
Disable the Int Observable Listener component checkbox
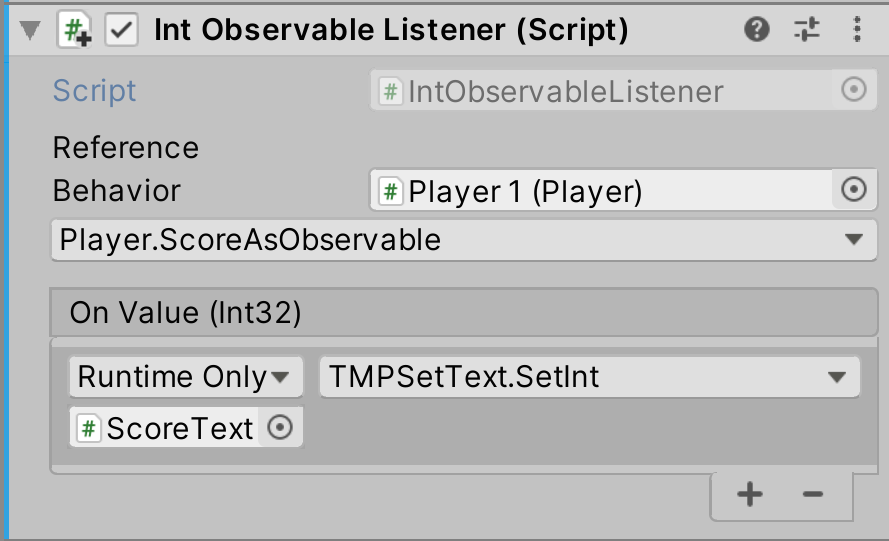(121, 30)
